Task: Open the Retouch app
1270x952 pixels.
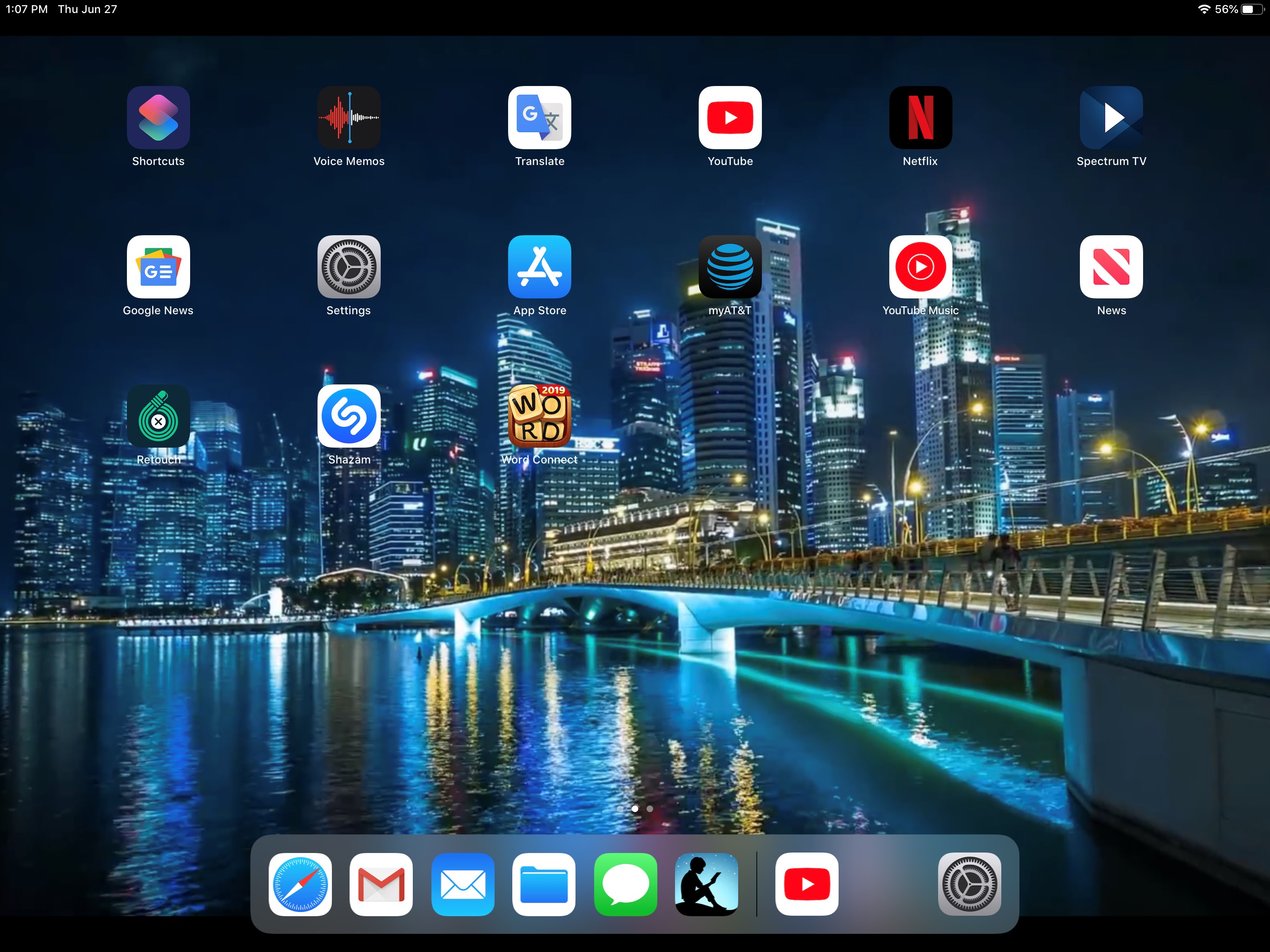Action: [159, 416]
